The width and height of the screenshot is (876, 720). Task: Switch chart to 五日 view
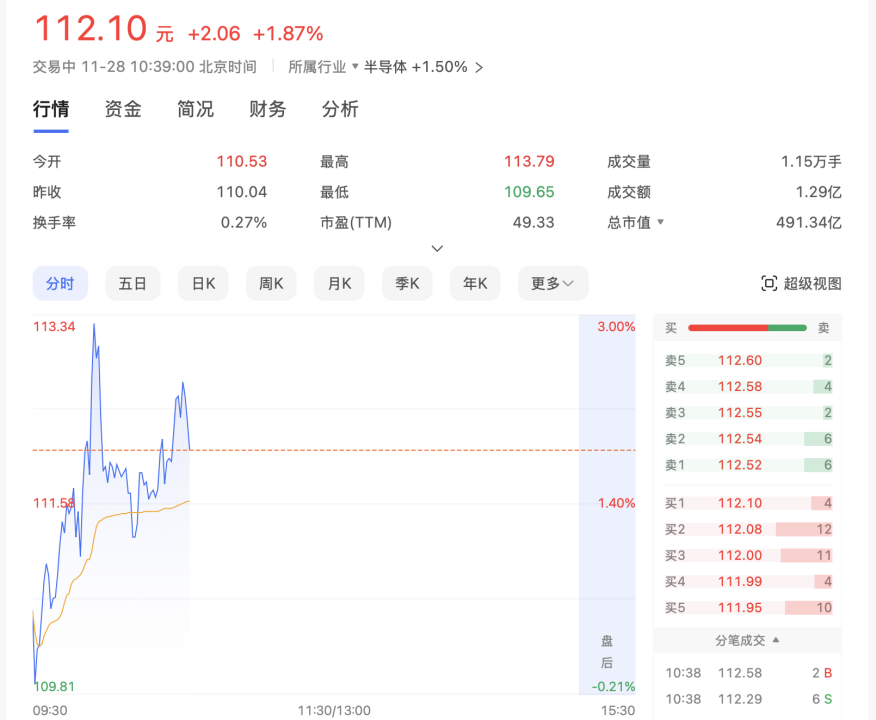click(132, 284)
